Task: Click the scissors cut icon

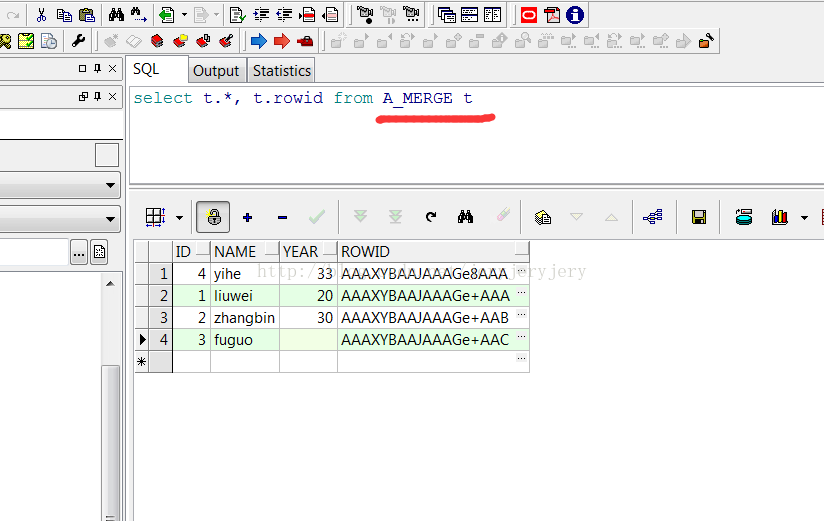Action: (x=41, y=15)
